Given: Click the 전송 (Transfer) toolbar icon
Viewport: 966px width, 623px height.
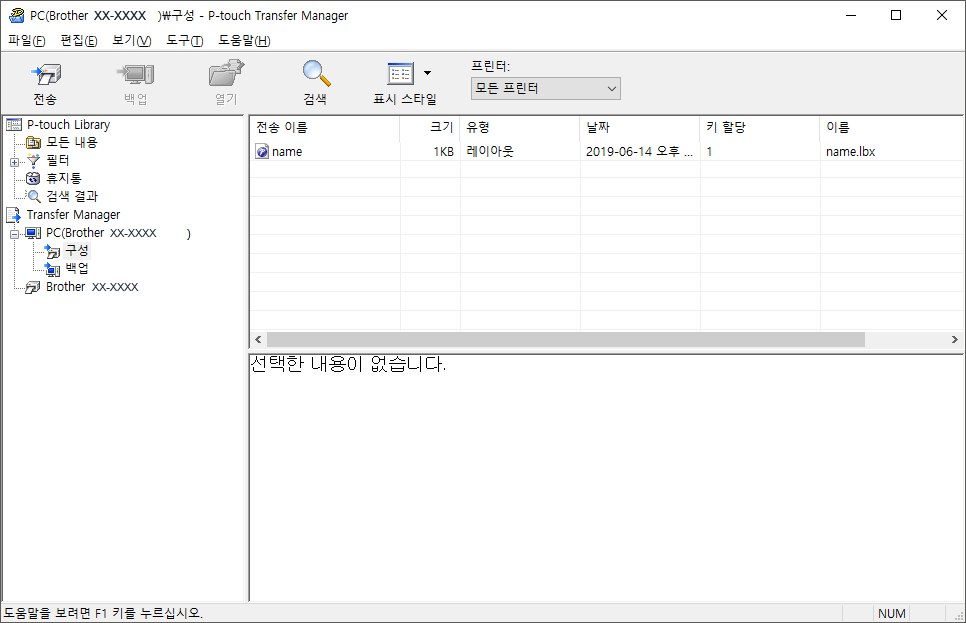Looking at the screenshot, I should click(46, 75).
